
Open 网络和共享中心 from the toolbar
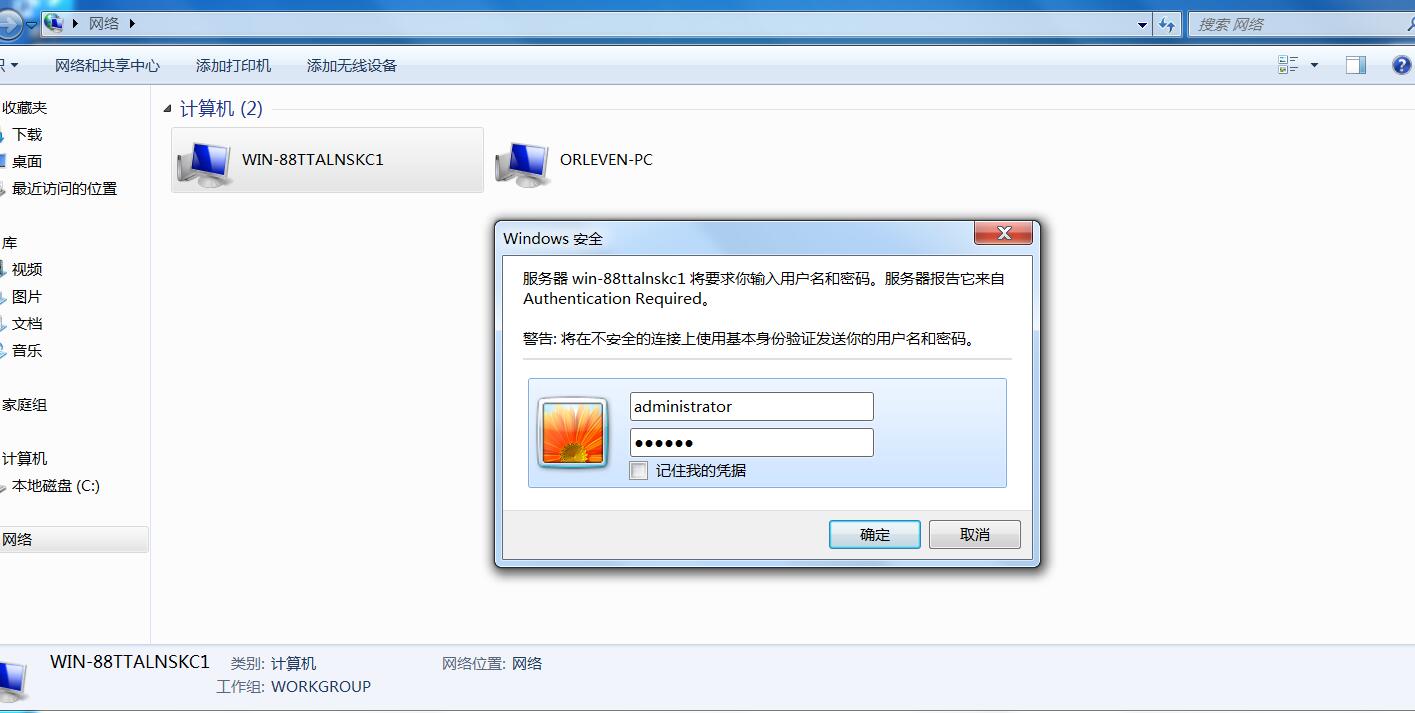tap(107, 65)
